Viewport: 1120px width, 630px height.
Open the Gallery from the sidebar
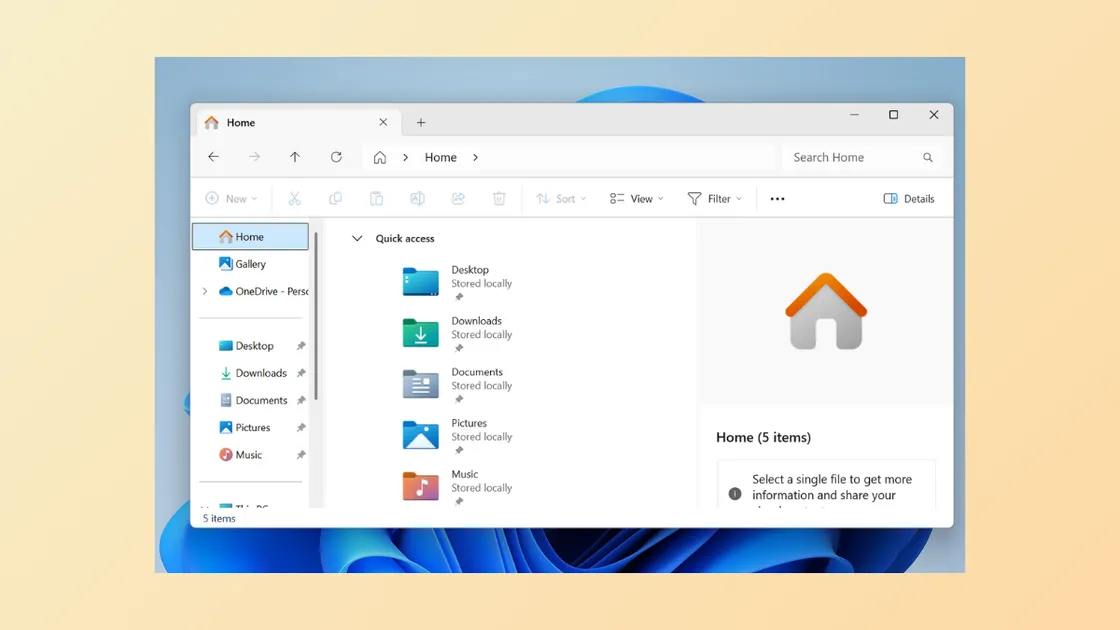(248, 263)
